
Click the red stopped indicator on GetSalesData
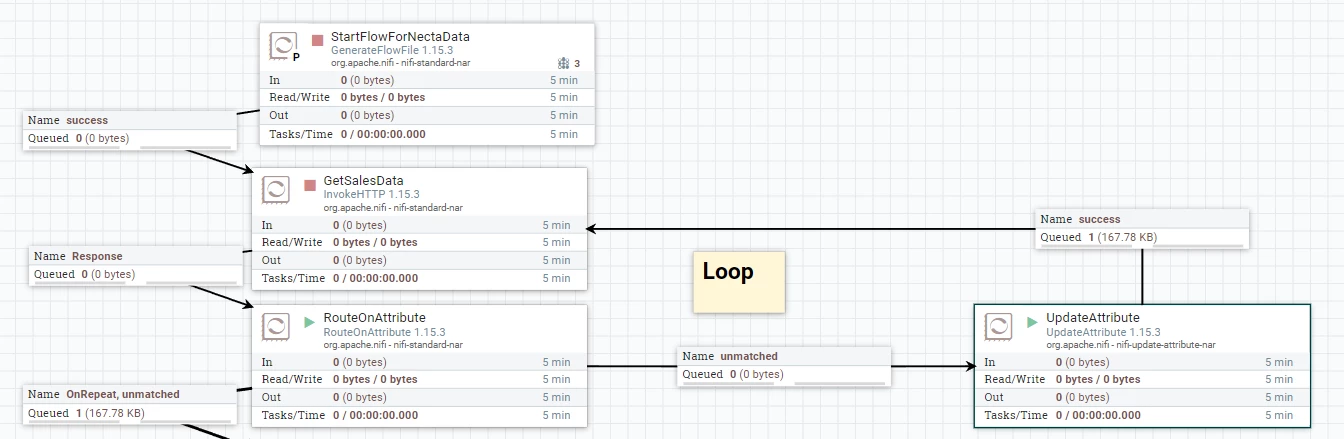[310, 185]
